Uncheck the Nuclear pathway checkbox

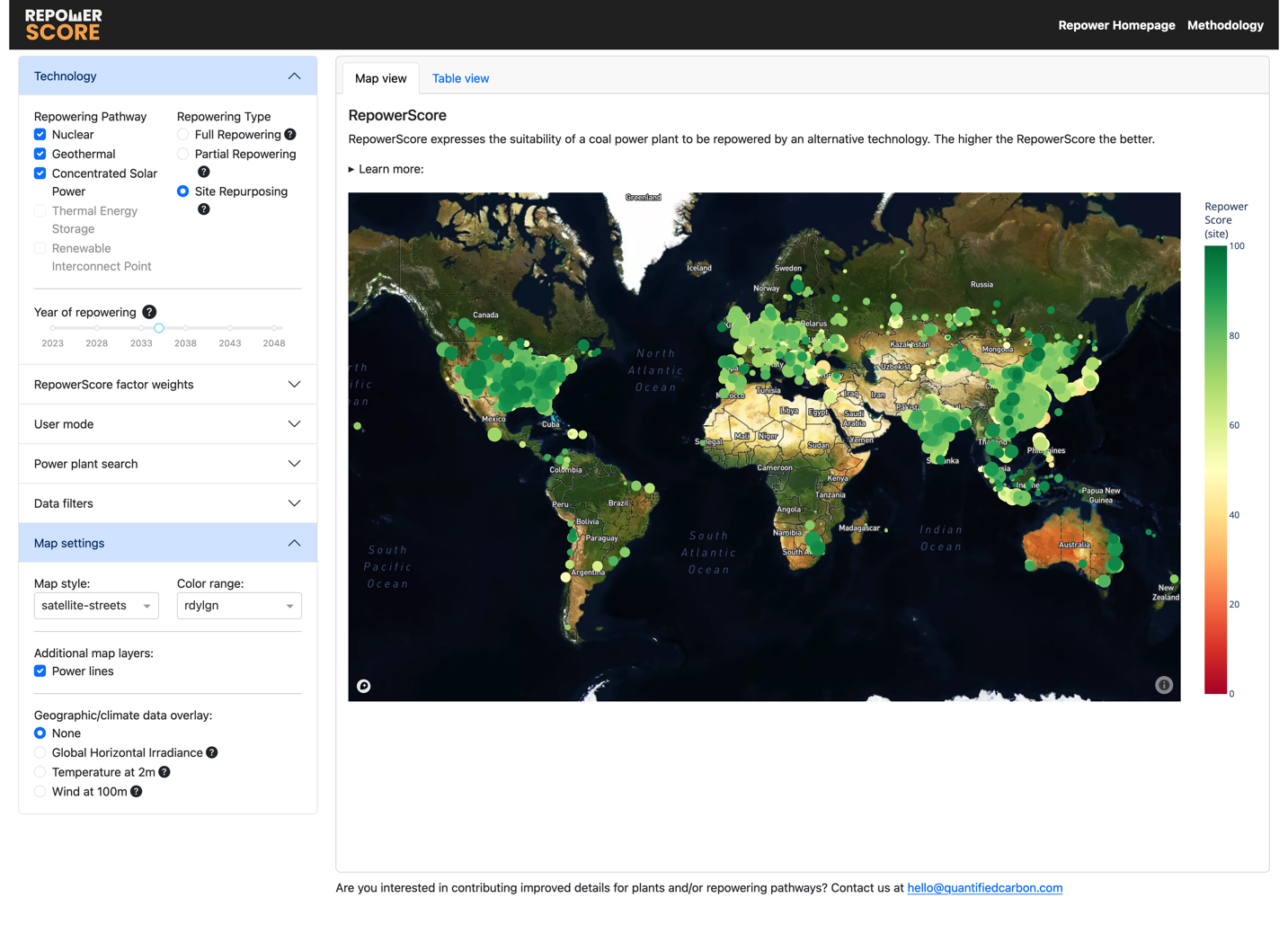pyautogui.click(x=40, y=135)
